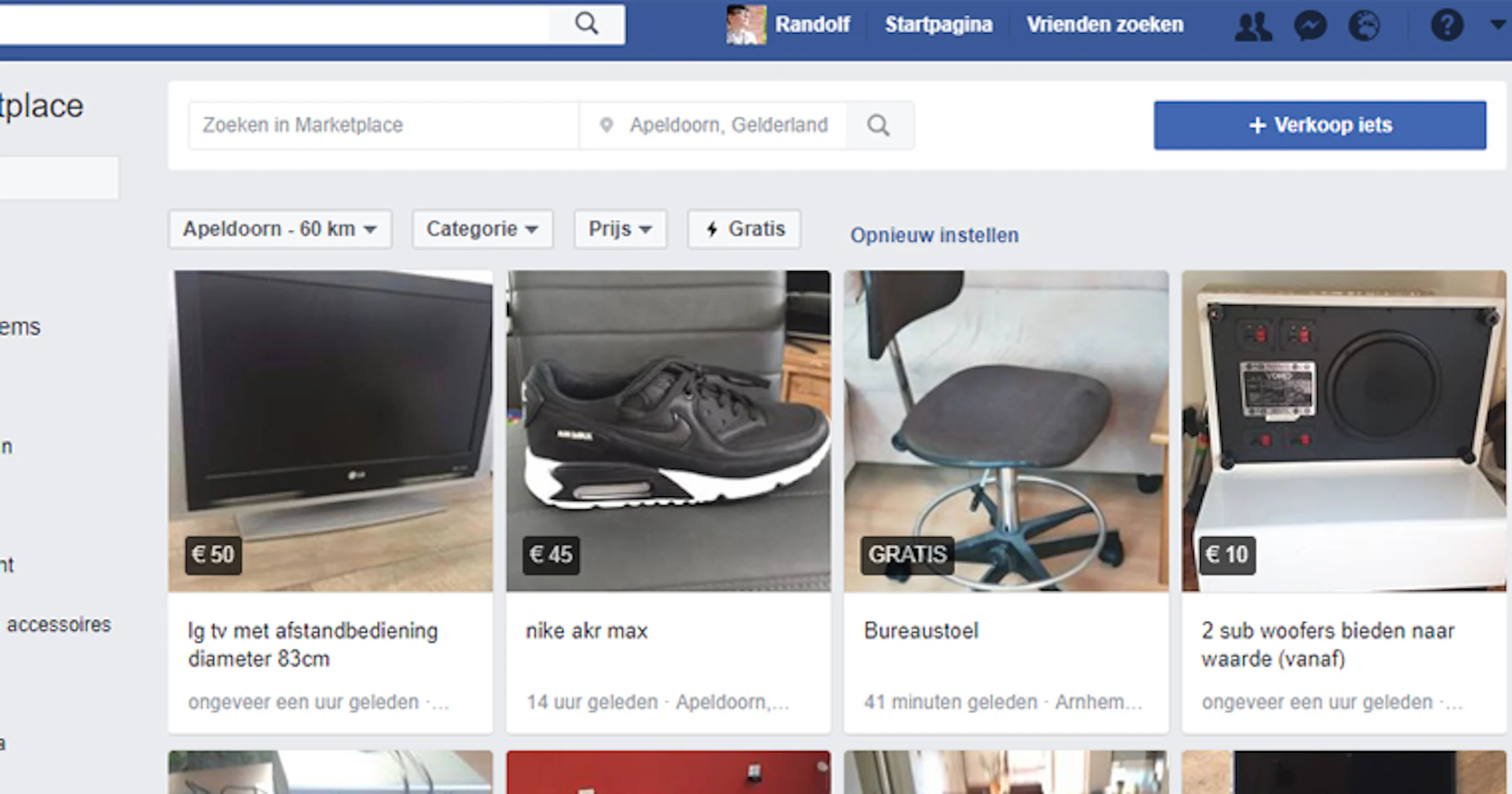Open Vrienden zoeken

(1104, 25)
